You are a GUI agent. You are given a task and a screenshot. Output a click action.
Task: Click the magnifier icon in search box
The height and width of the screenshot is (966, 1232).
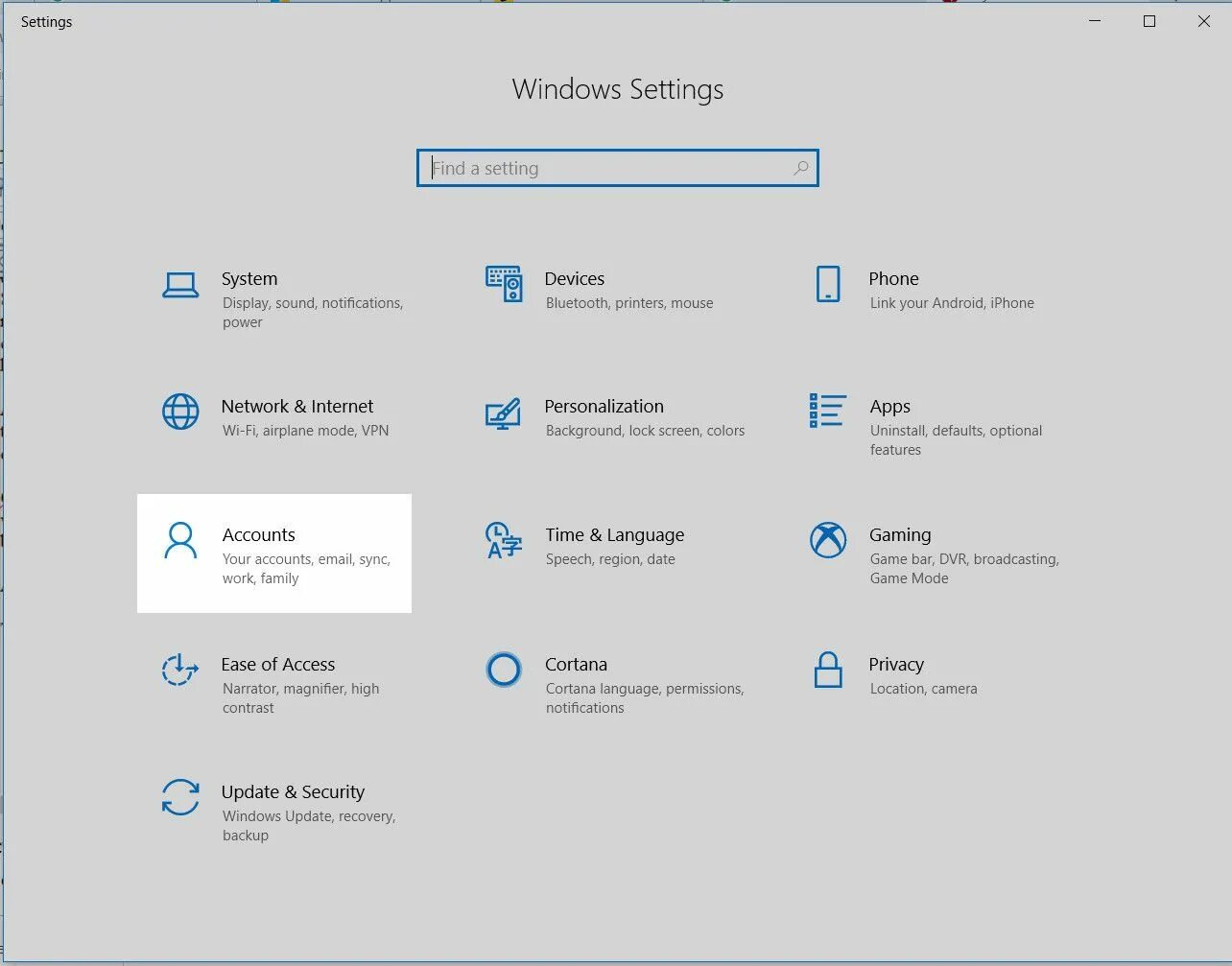801,168
